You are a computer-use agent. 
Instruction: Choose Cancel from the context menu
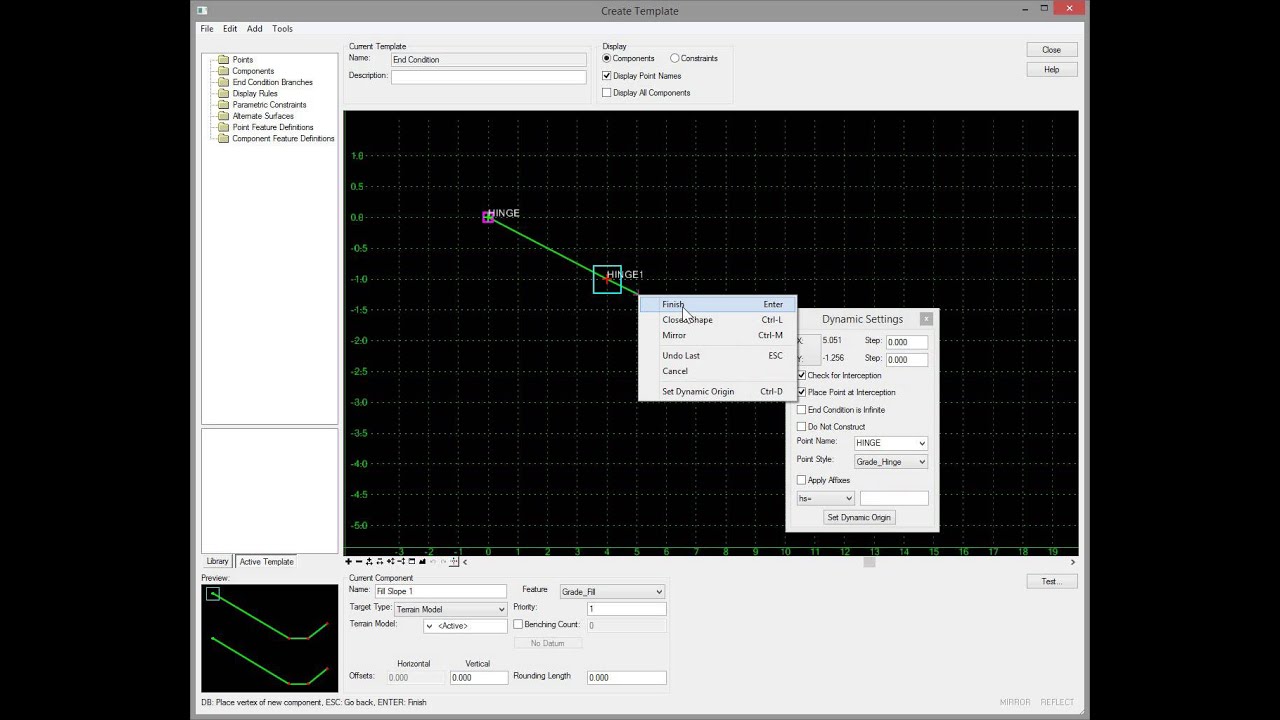pos(718,371)
